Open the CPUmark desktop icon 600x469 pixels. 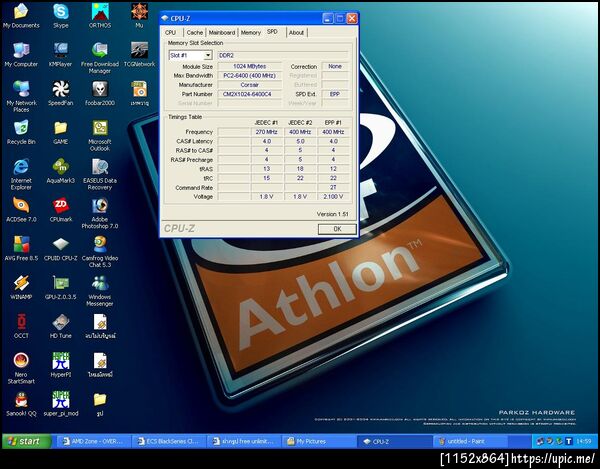60,210
